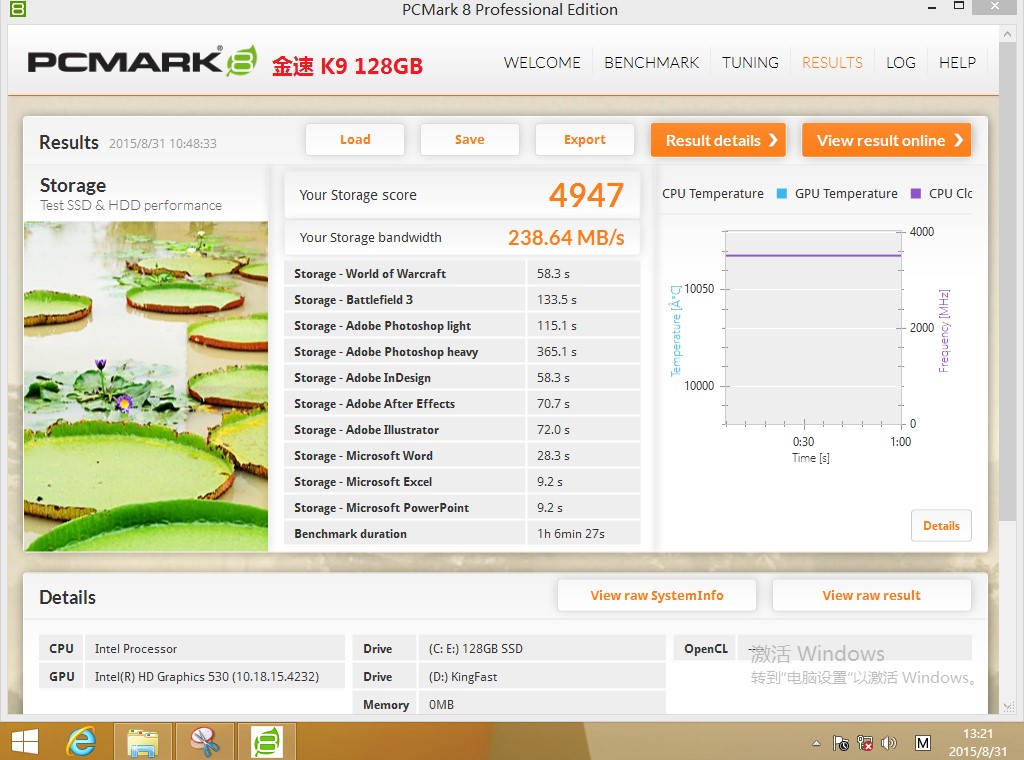Open the TUNING tab
Image resolution: width=1024 pixels, height=760 pixels.
[x=750, y=63]
